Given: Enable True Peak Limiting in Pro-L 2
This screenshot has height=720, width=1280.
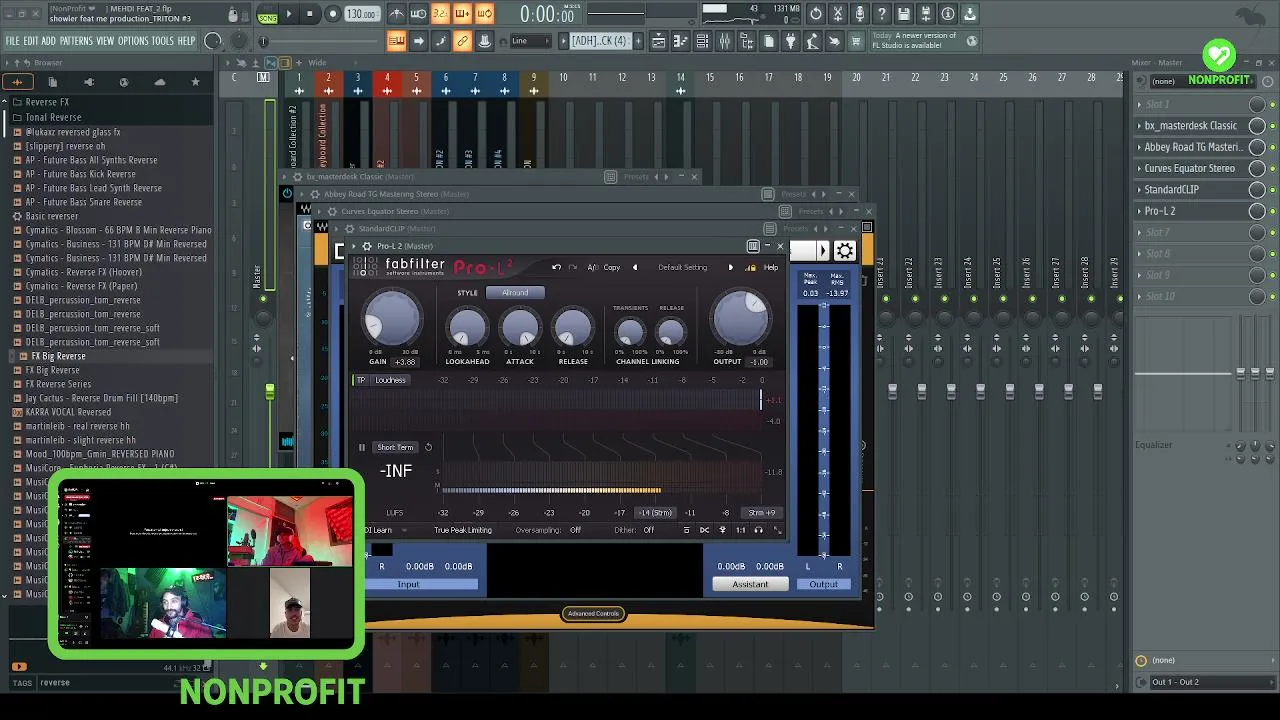Looking at the screenshot, I should click(462, 530).
